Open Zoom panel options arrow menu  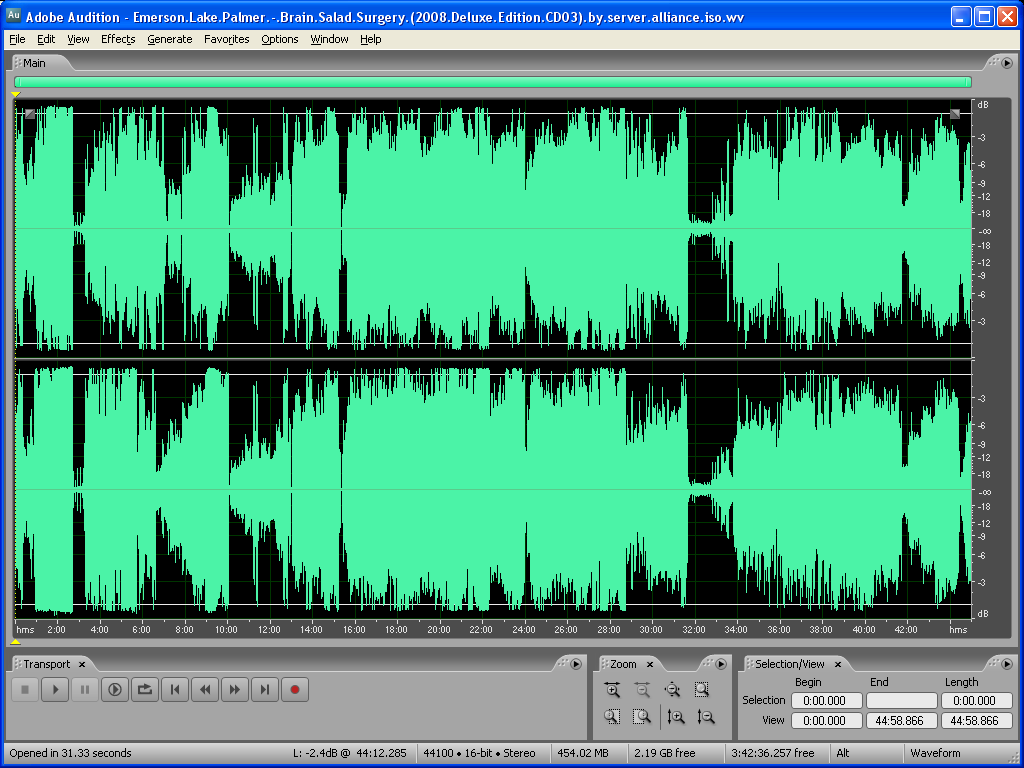[x=721, y=664]
